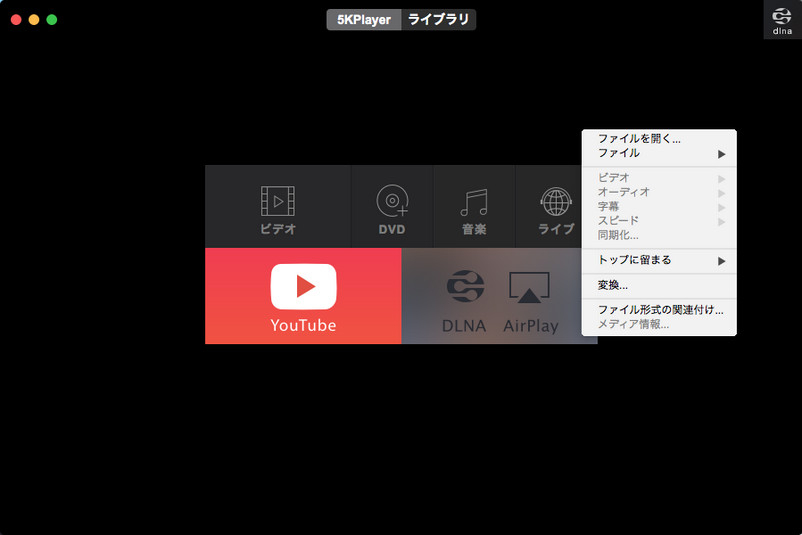802x535 pixels.
Task: Click メディア情報... menu entry
Action: coord(633,324)
